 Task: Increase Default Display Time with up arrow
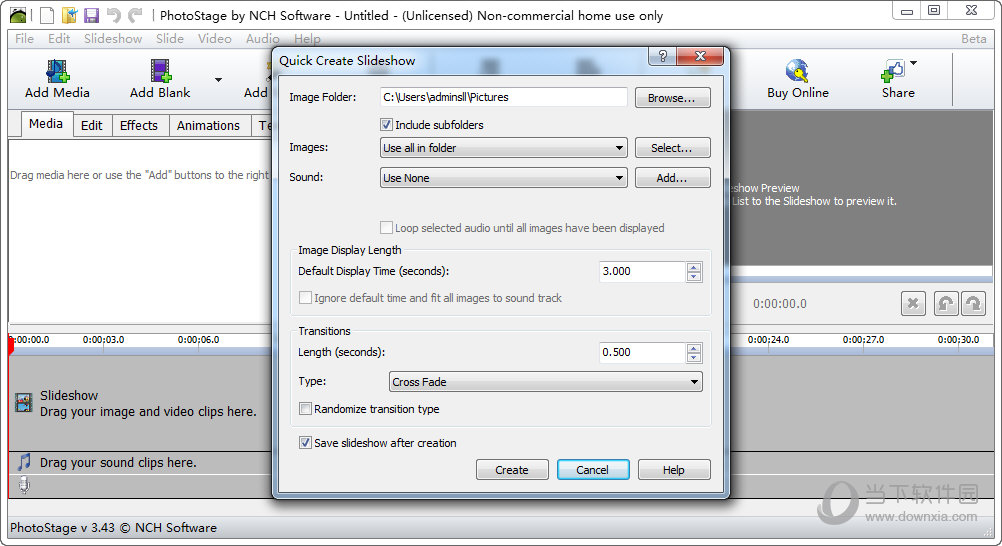pos(694,267)
